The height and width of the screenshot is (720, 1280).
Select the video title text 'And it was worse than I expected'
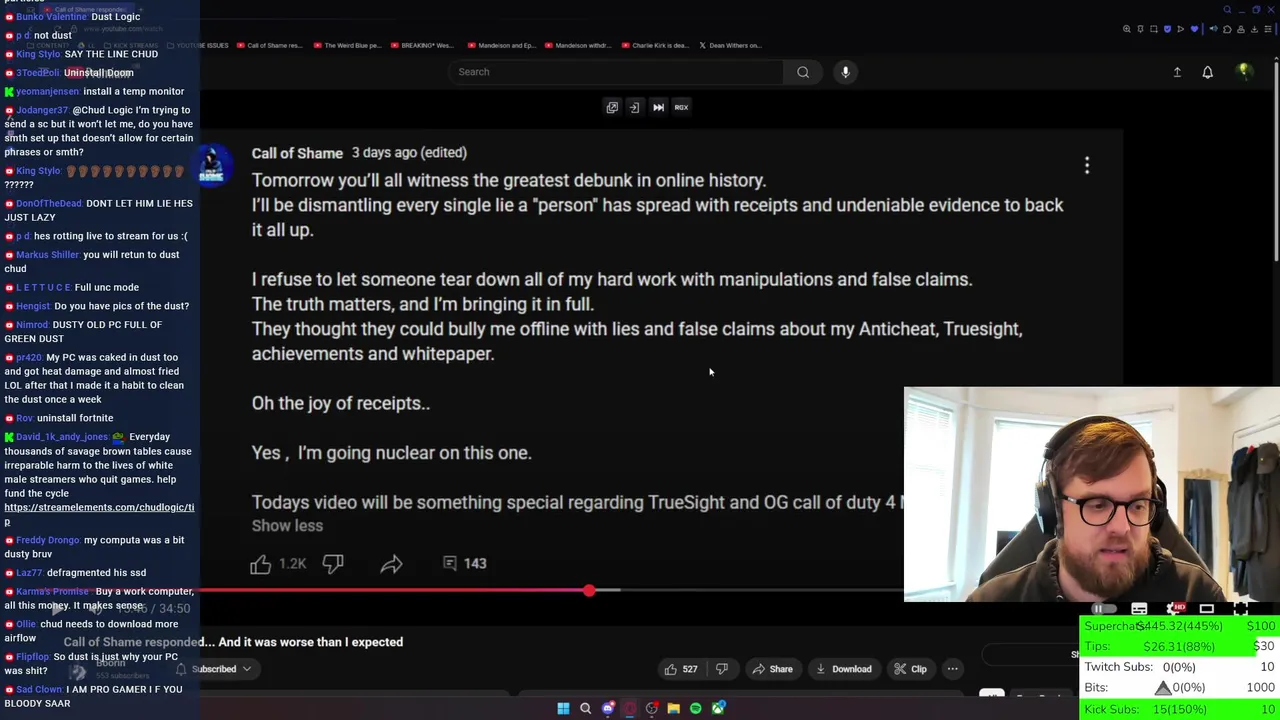tap(310, 642)
